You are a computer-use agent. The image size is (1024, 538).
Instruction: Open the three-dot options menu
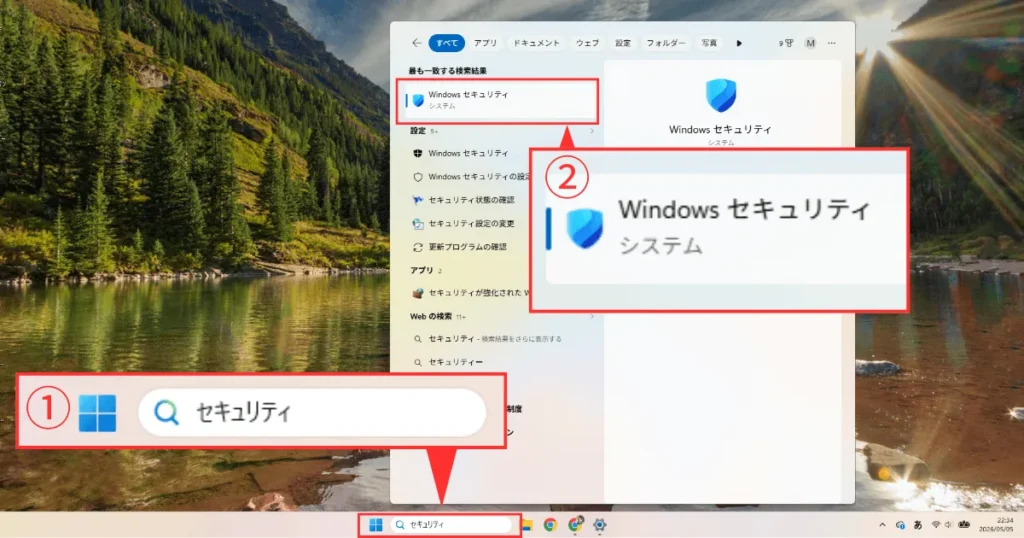coord(831,43)
